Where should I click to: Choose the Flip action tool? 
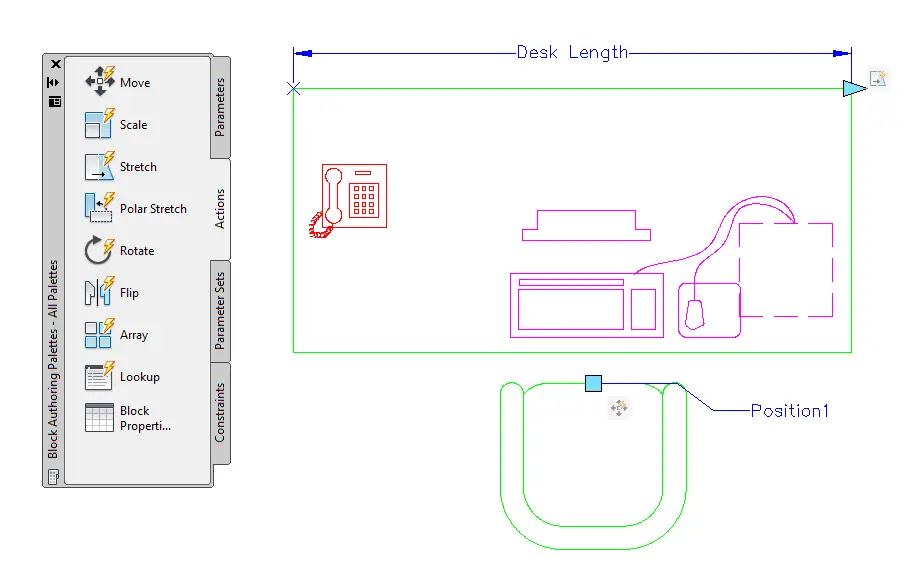(100, 292)
